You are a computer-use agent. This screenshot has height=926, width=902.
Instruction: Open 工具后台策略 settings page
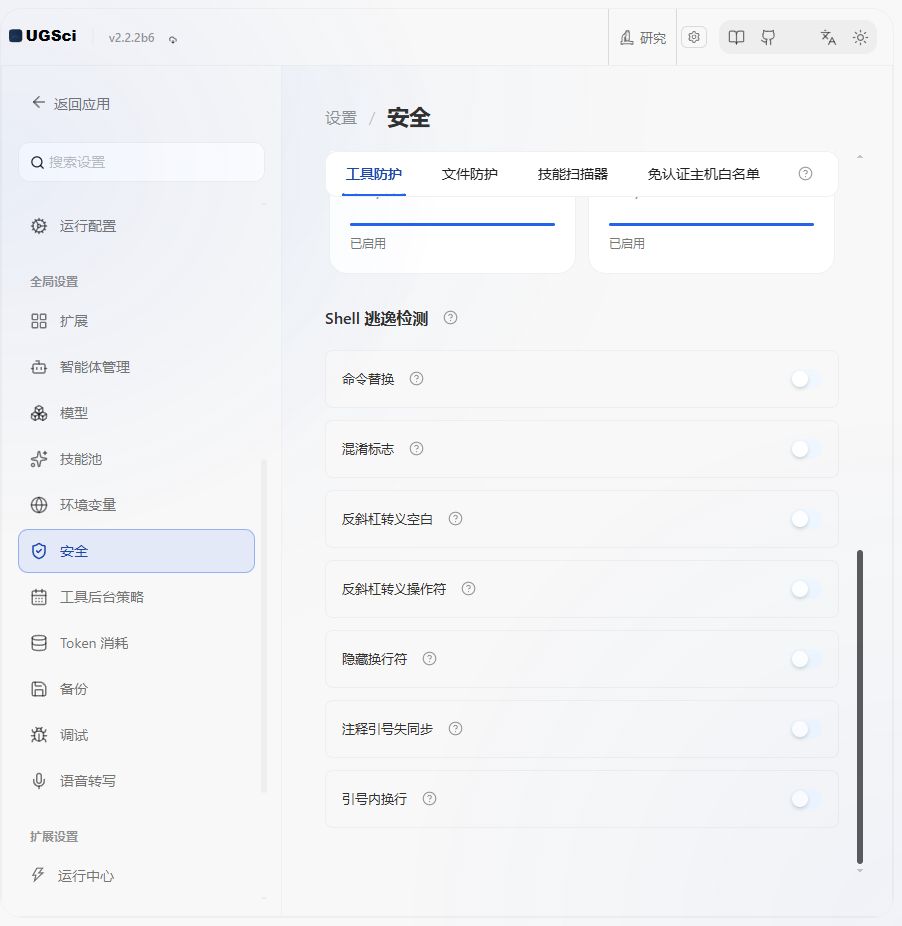[136, 597]
